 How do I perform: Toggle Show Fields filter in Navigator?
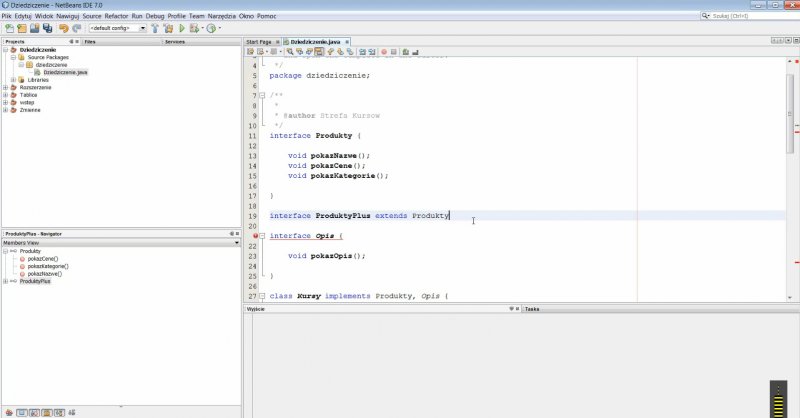pyautogui.click(x=20, y=411)
